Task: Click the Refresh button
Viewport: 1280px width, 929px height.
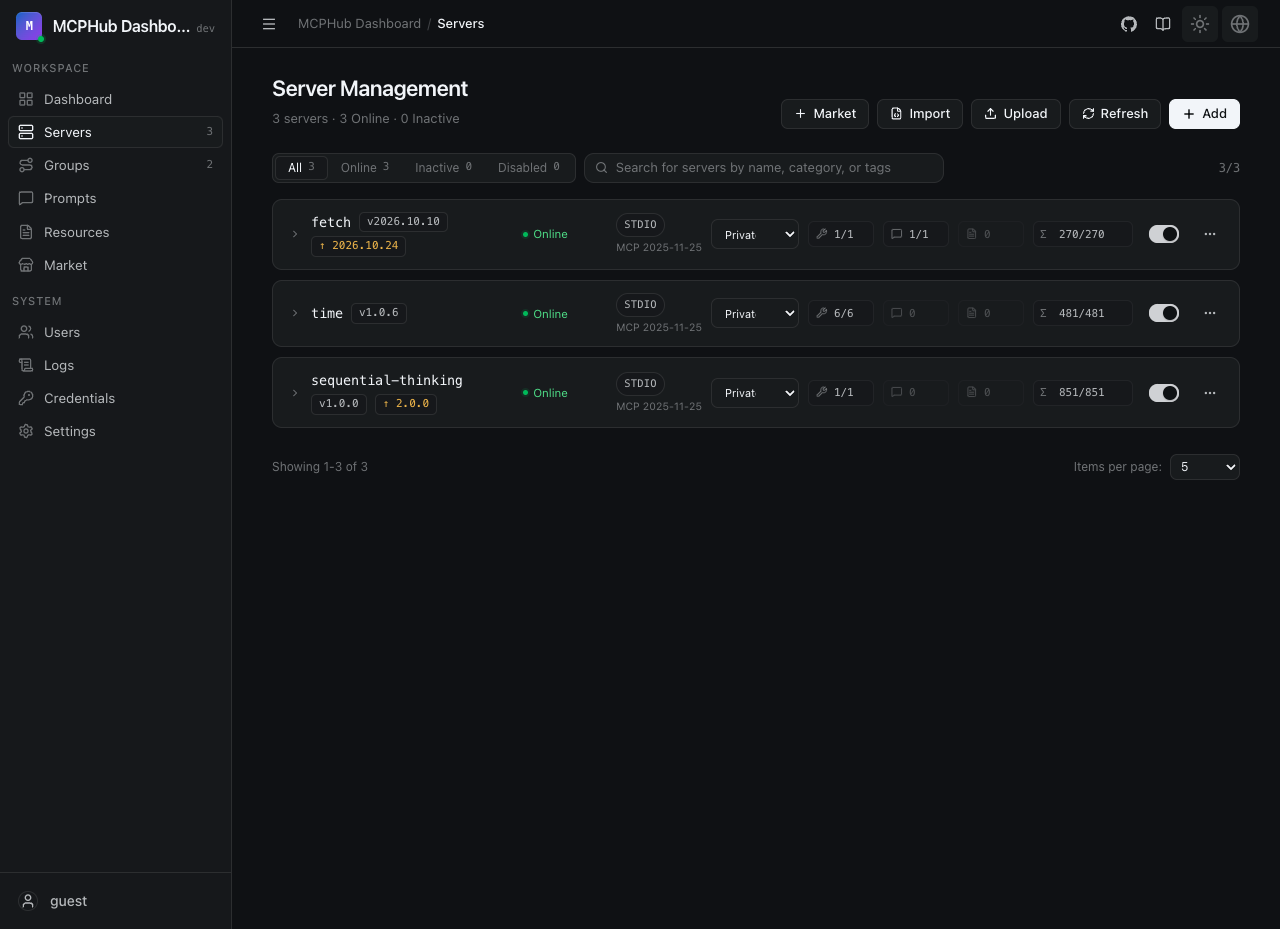Action: point(1115,114)
